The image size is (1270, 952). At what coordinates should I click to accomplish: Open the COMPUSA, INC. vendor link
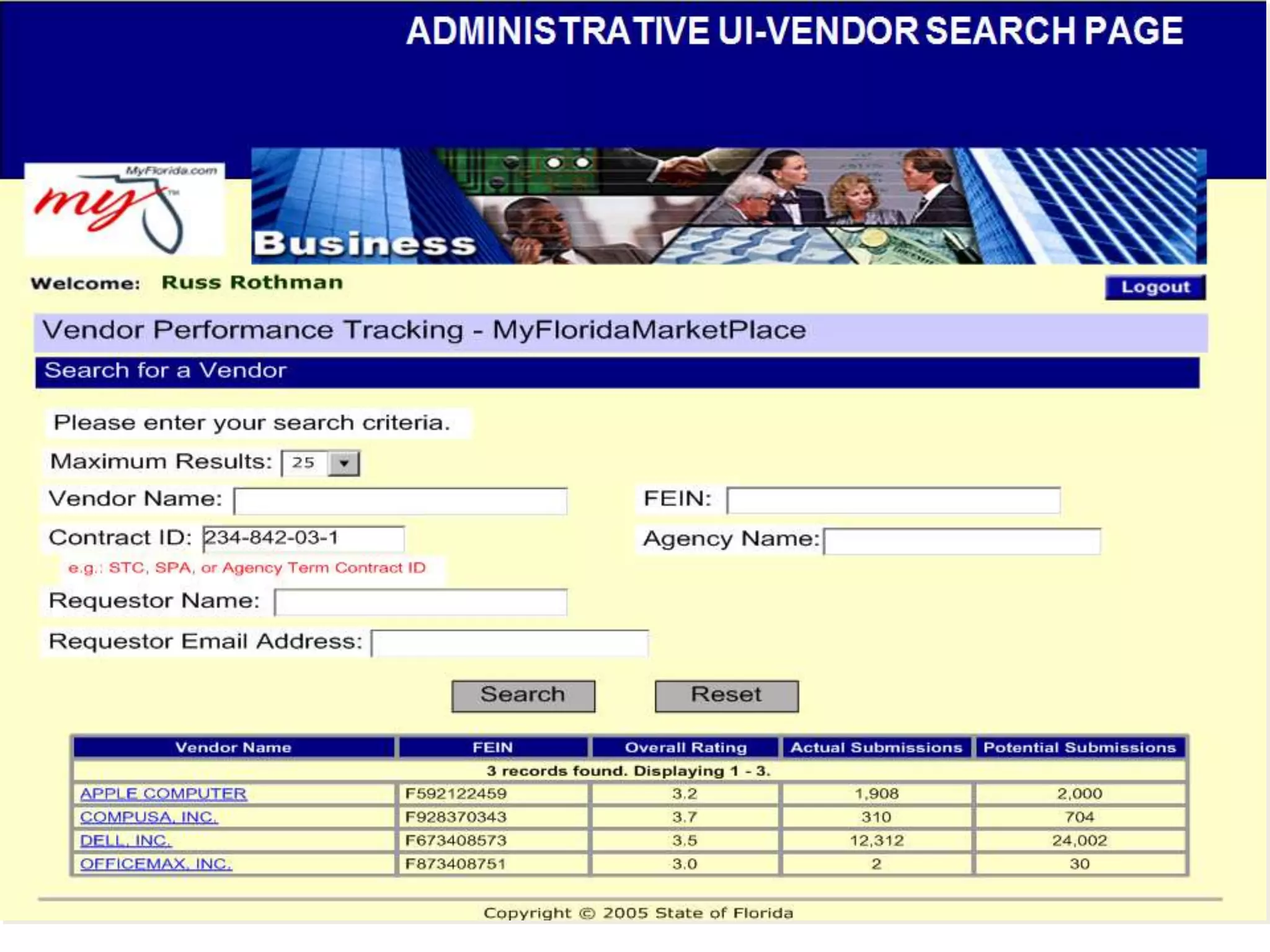coord(149,818)
